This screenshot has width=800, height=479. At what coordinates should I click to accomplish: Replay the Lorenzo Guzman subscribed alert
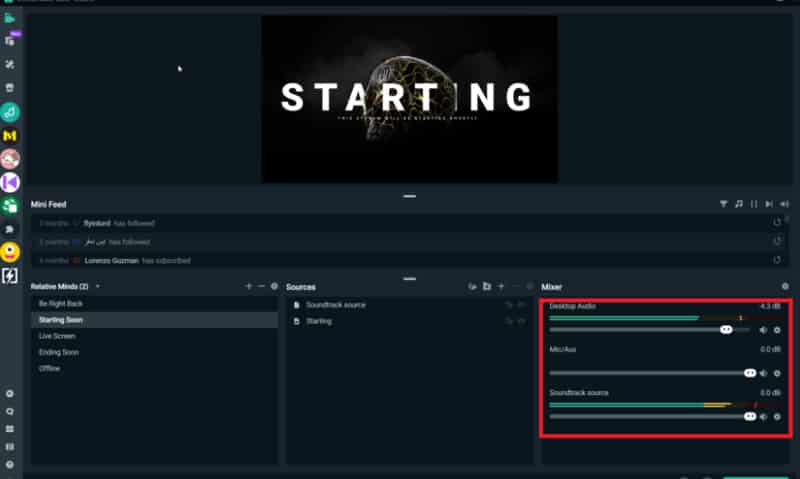777,260
